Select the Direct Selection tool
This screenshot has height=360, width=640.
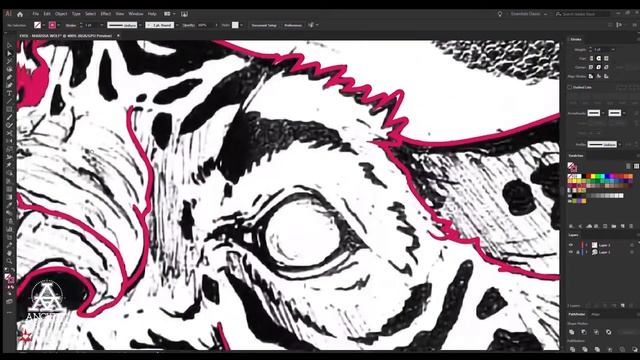(x=9, y=53)
